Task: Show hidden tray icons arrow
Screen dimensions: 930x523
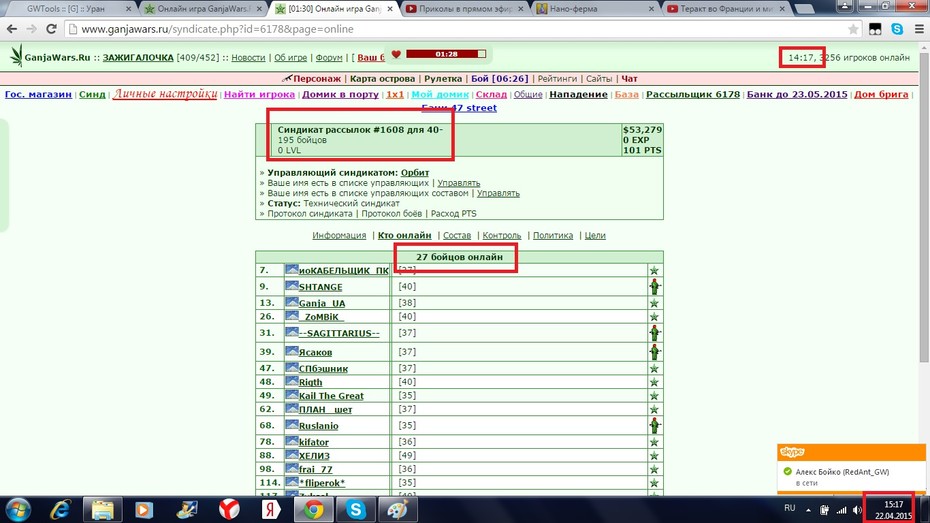Action: click(808, 510)
